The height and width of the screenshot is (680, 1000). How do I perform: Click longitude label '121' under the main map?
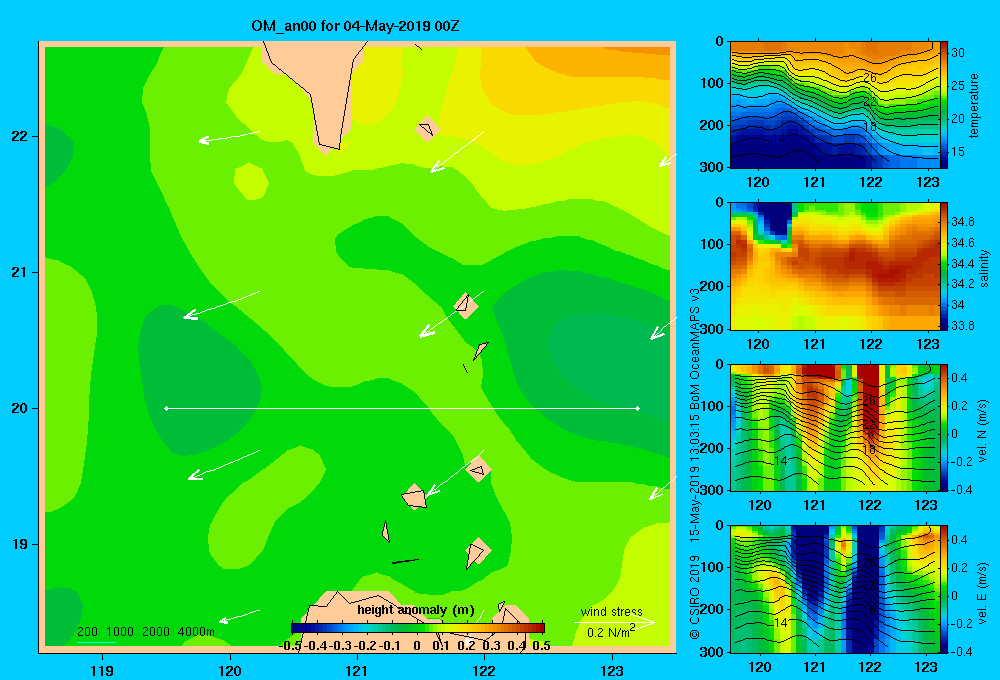coord(357,670)
